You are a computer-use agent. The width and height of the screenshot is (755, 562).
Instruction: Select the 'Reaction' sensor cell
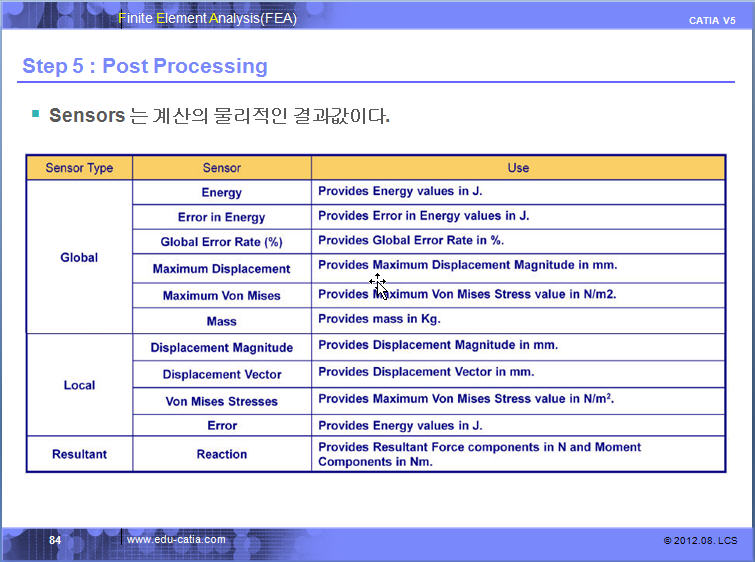coord(221,454)
